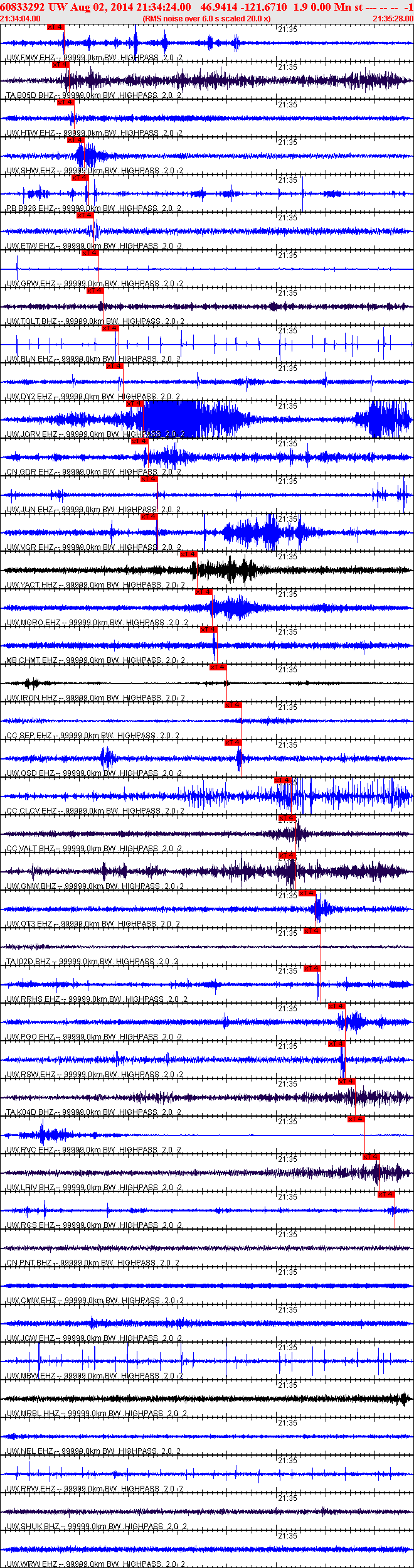Viewport: 414px width, 1568px height.
Task: Select the pick marker on the UW.OT3 trace
Action: tap(307, 893)
